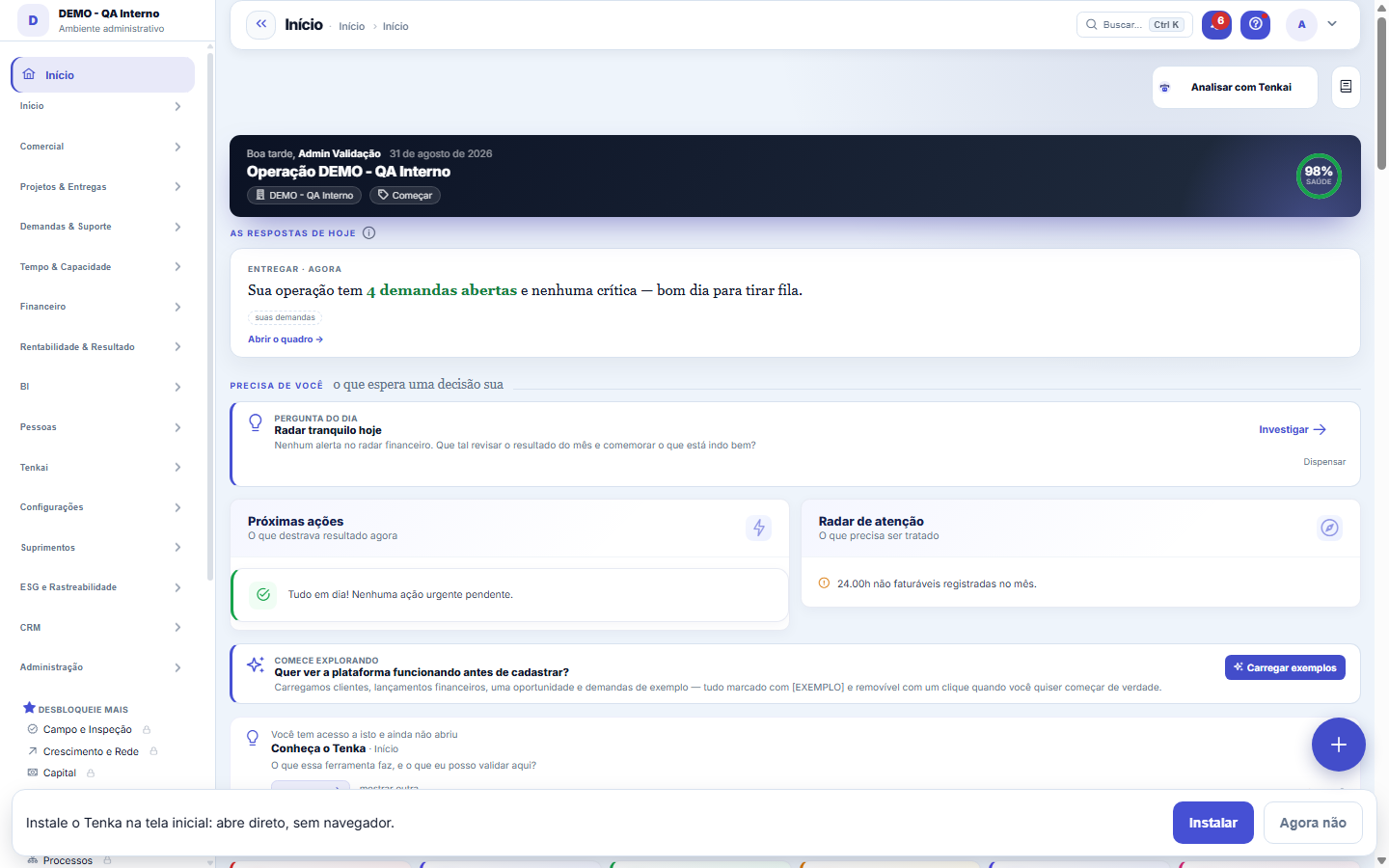This screenshot has width=1389, height=868.
Task: Open the Abrir o quadro link
Action: 286,339
